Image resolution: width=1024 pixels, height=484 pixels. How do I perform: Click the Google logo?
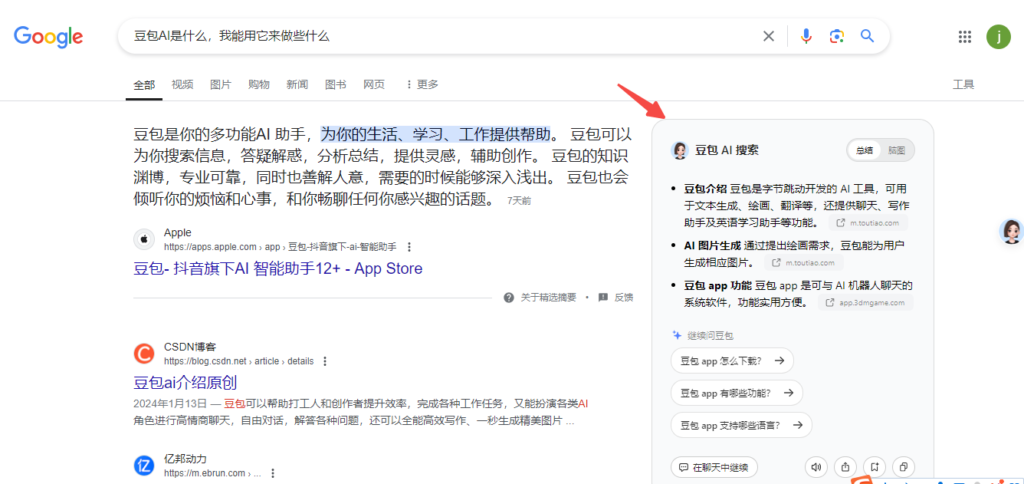(x=48, y=37)
